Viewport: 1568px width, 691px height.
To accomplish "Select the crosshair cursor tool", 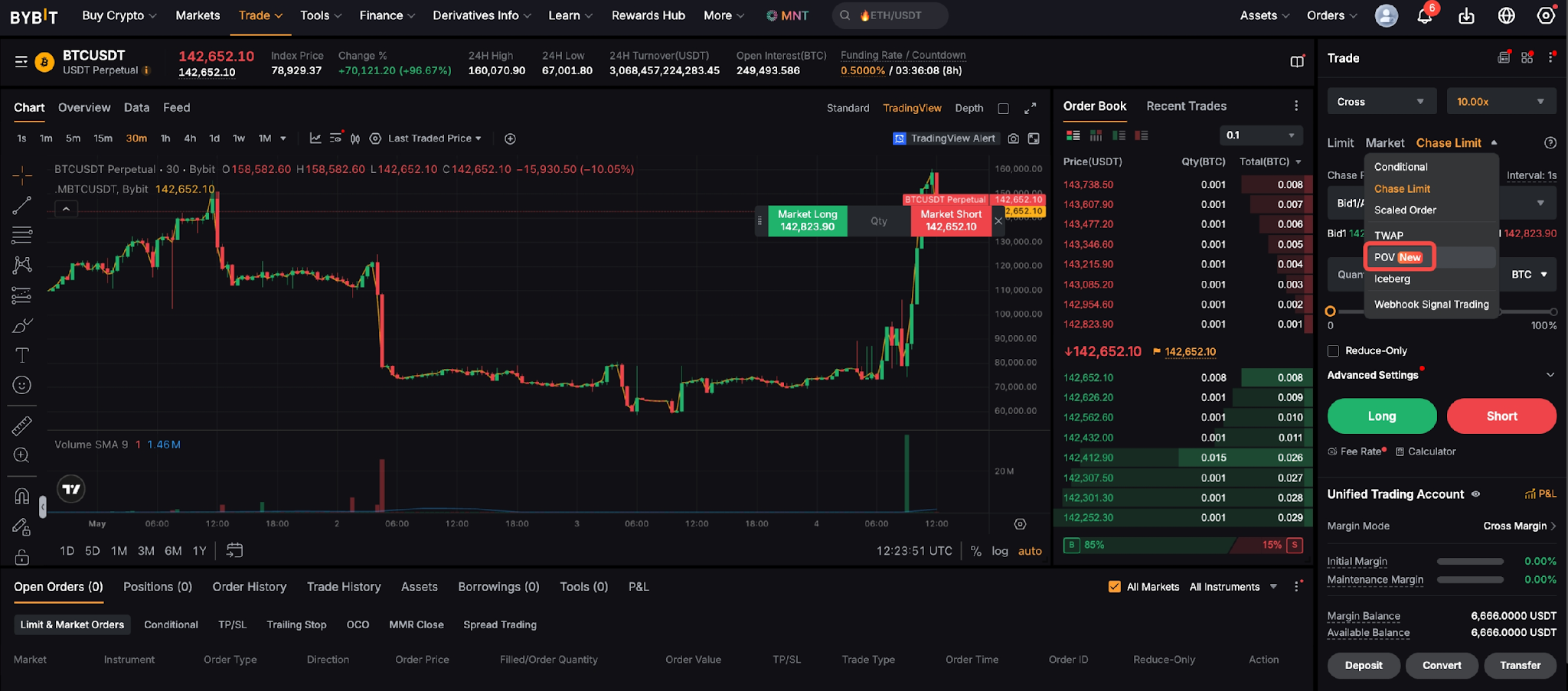I will pos(22,175).
